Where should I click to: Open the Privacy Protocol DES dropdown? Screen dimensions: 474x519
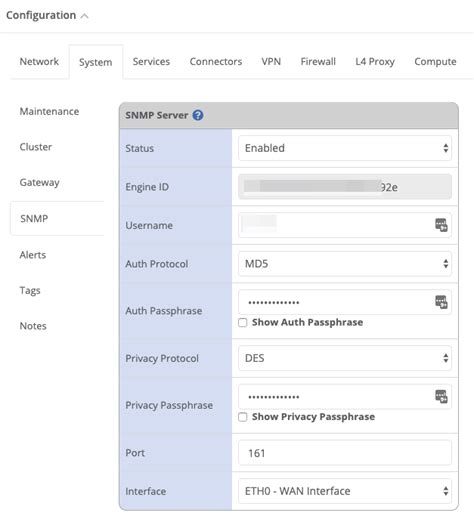tap(345, 358)
